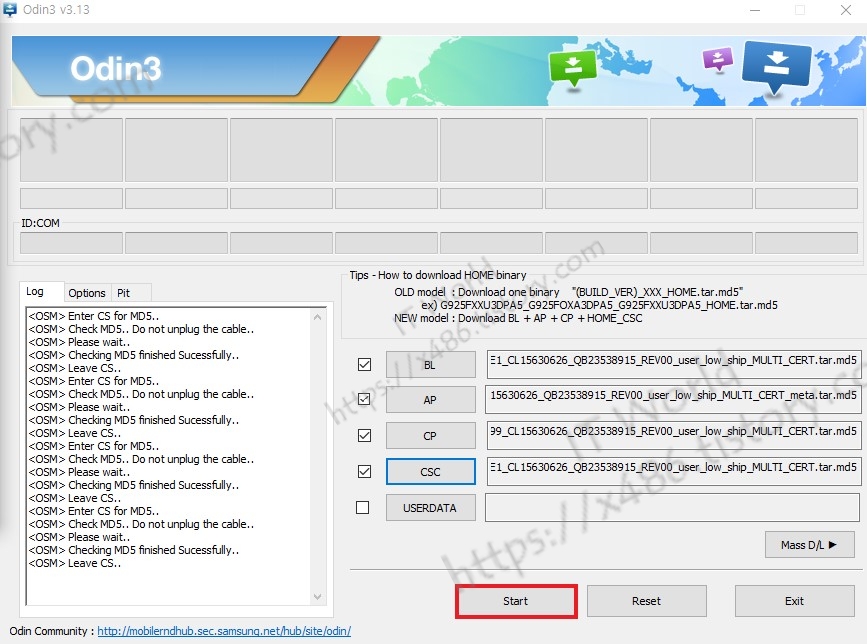This screenshot has width=867, height=644.
Task: Click the AP file path field
Action: point(673,399)
